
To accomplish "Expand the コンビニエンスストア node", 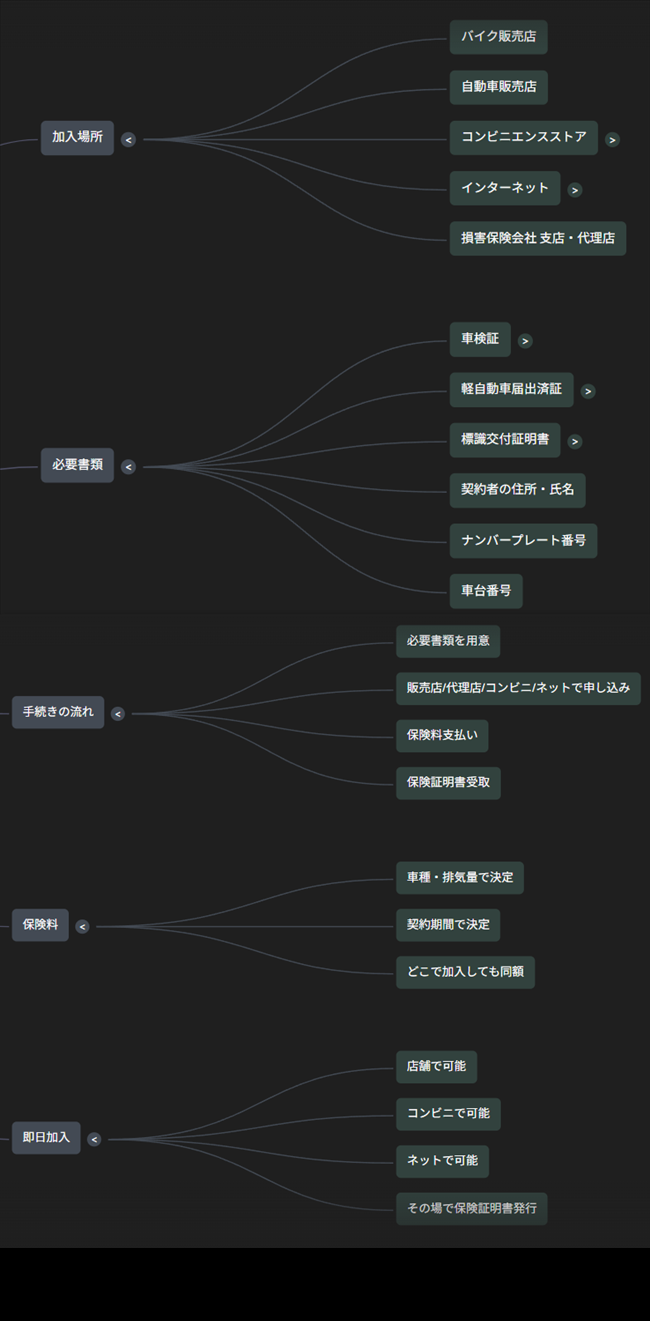I will coord(612,140).
